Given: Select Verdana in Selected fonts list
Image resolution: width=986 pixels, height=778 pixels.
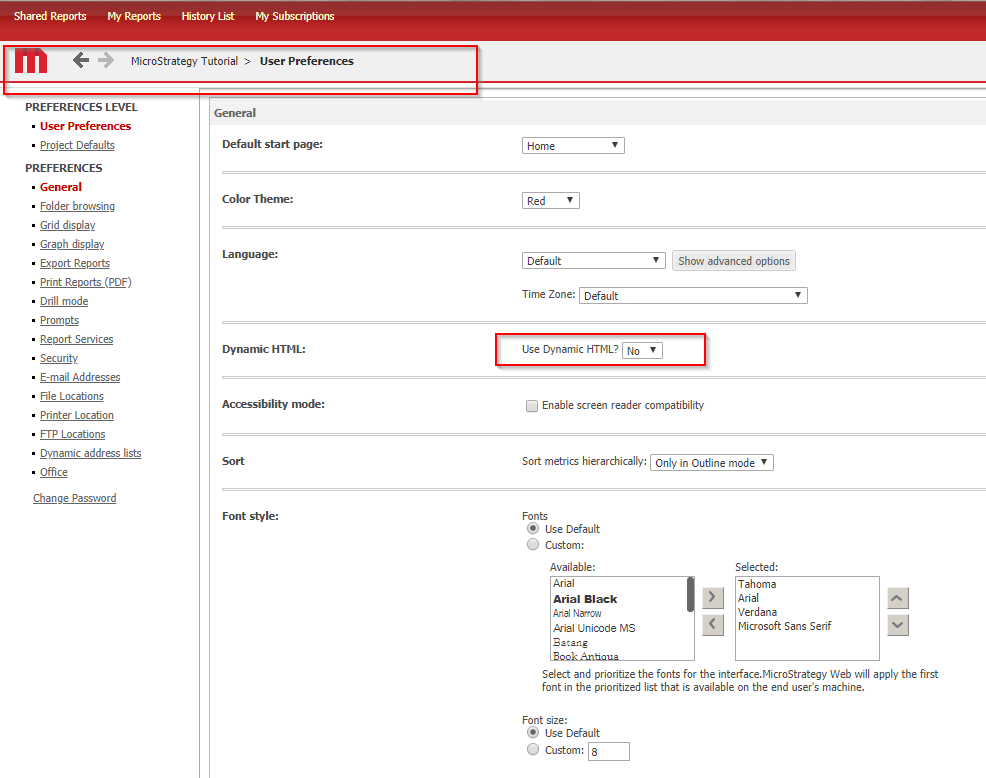Looking at the screenshot, I should 757,612.
